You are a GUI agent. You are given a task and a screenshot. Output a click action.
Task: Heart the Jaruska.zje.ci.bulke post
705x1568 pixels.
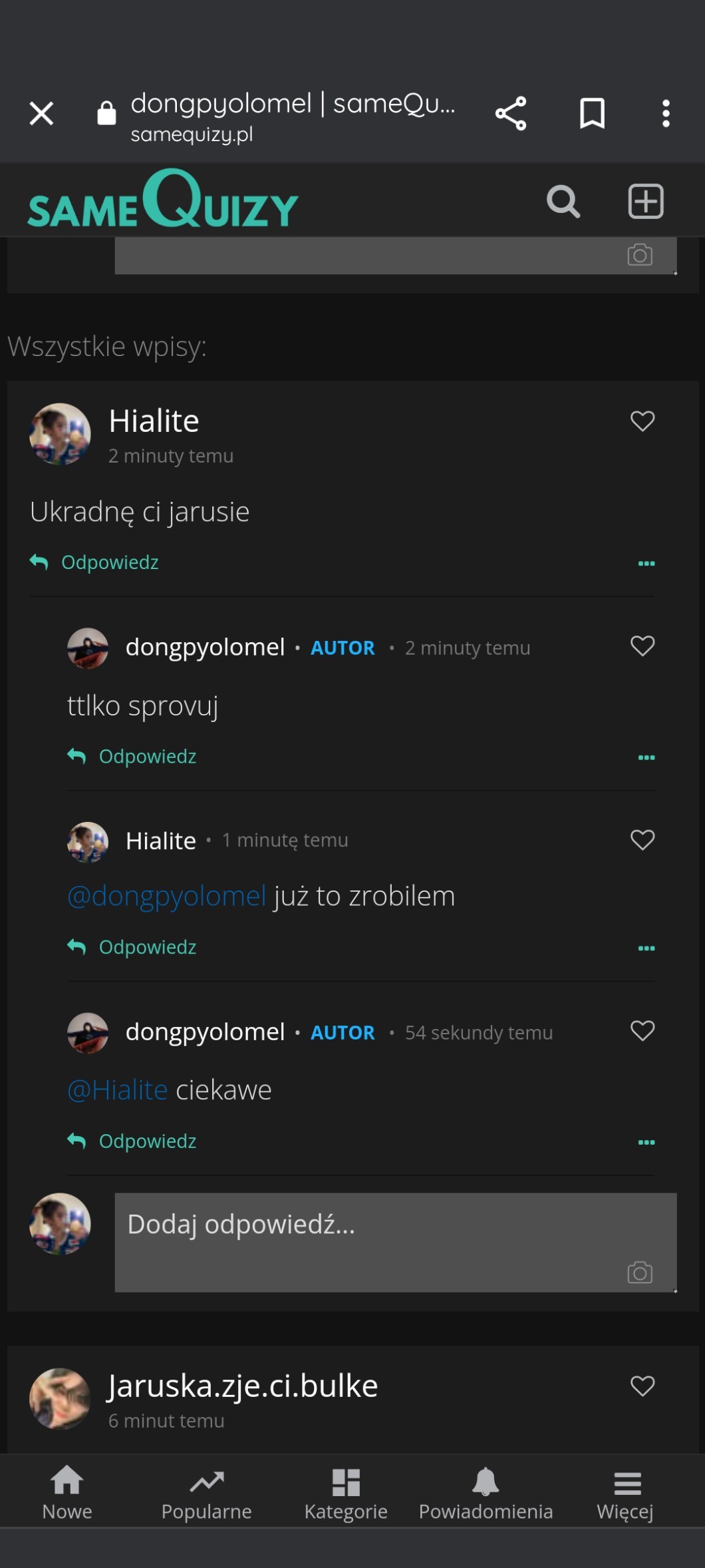tap(642, 1386)
